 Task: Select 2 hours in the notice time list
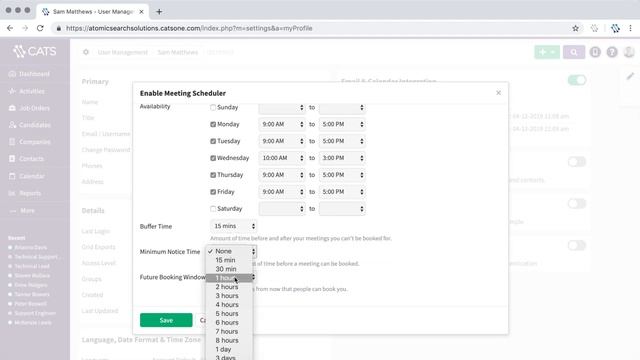click(x=229, y=287)
